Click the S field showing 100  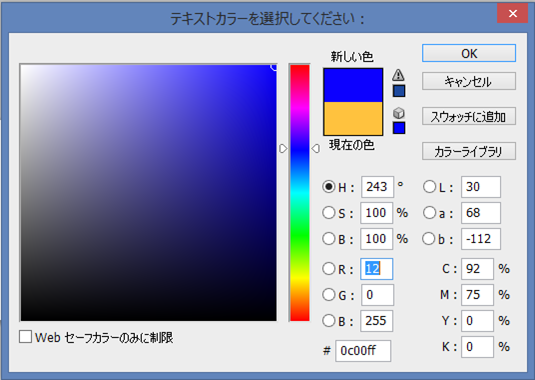tap(376, 213)
